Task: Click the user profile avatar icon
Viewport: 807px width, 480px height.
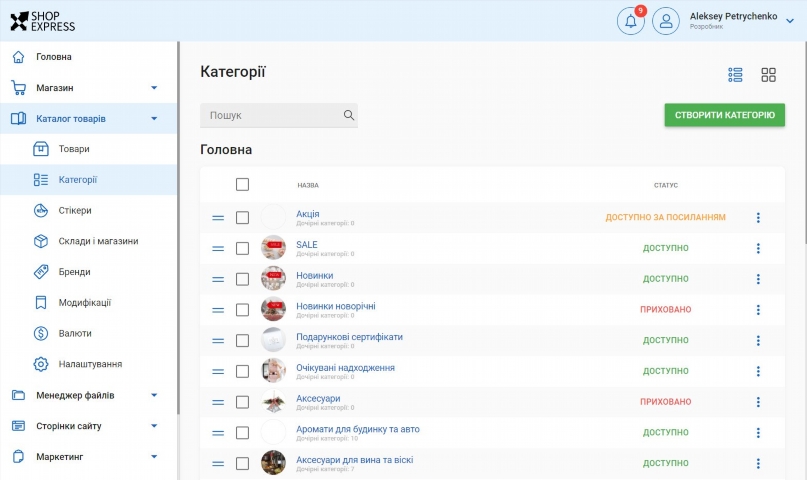Action: point(666,21)
